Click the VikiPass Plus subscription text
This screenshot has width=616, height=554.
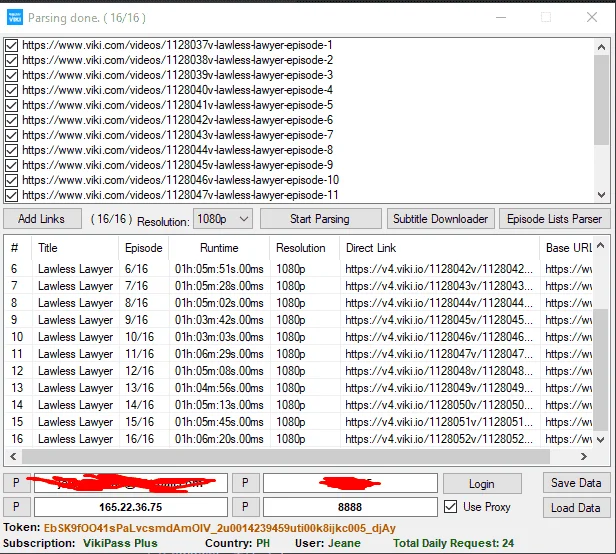pyautogui.click(x=120, y=543)
